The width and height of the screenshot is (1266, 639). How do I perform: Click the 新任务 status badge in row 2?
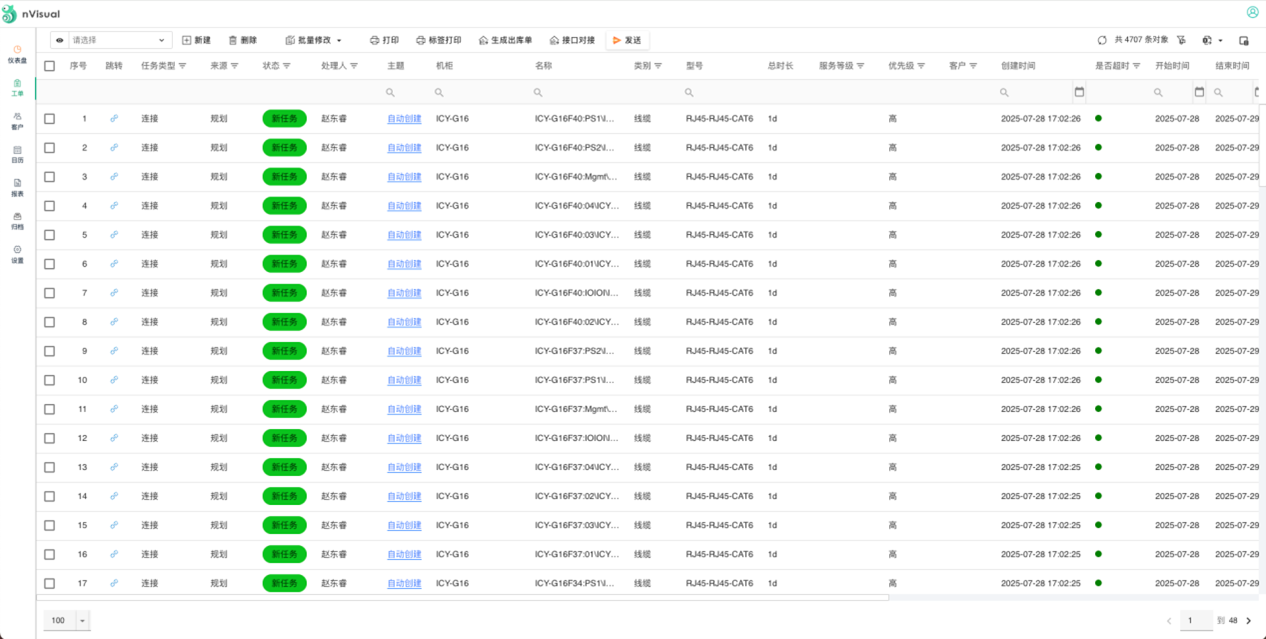pyautogui.click(x=284, y=147)
